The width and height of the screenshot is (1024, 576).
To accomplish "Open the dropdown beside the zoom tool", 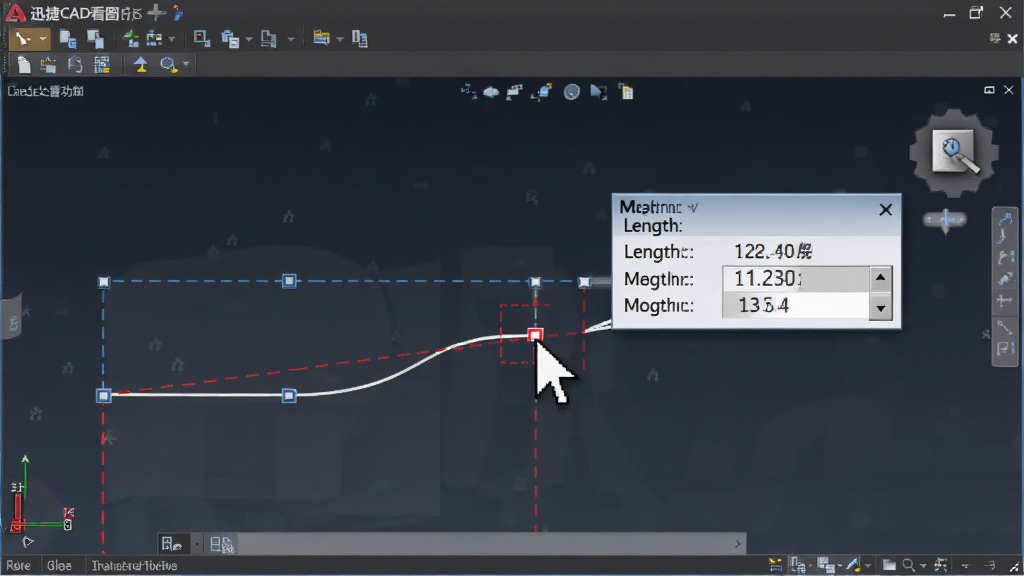I will (x=186, y=64).
